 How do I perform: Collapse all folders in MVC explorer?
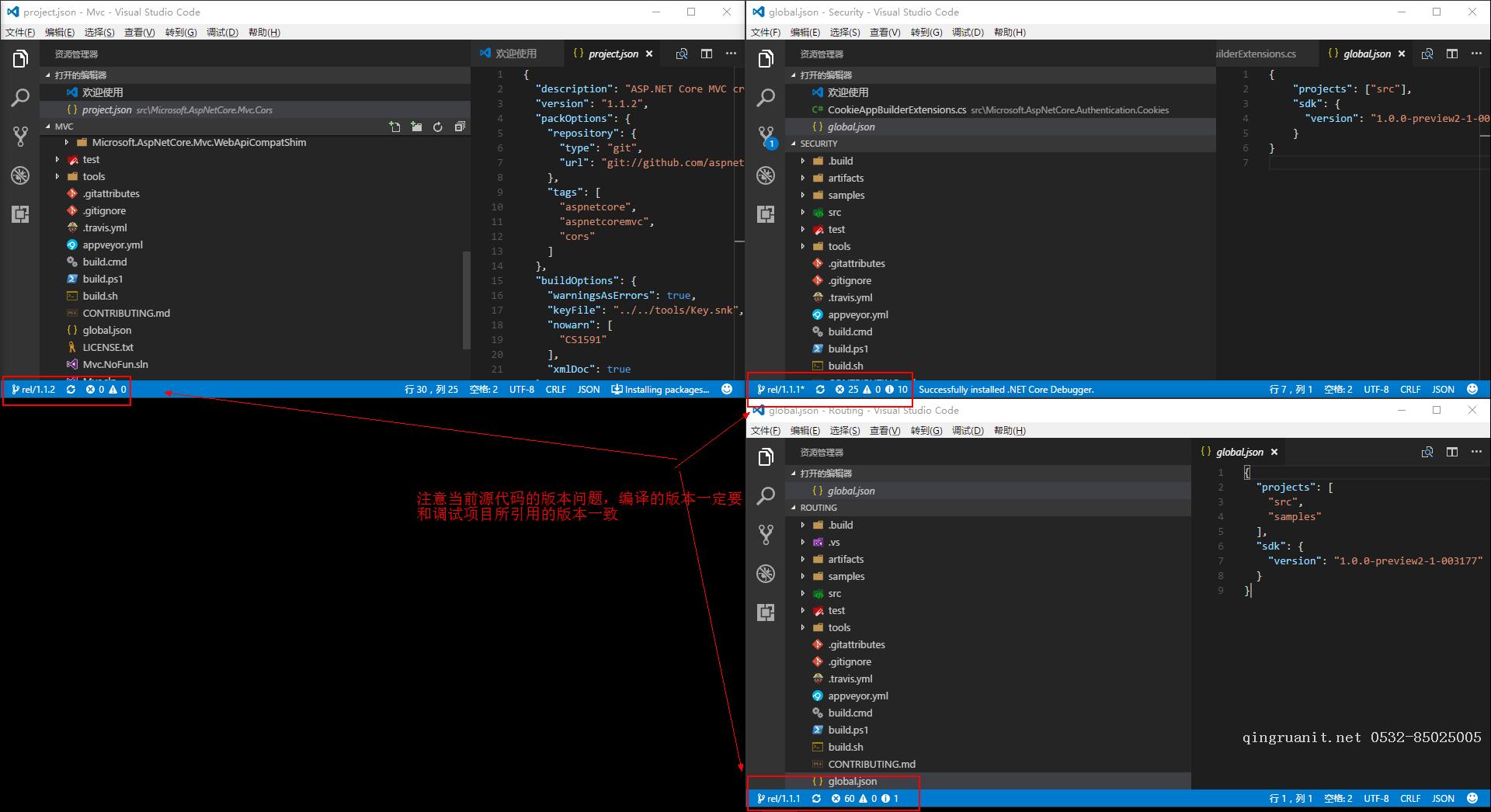[460, 127]
